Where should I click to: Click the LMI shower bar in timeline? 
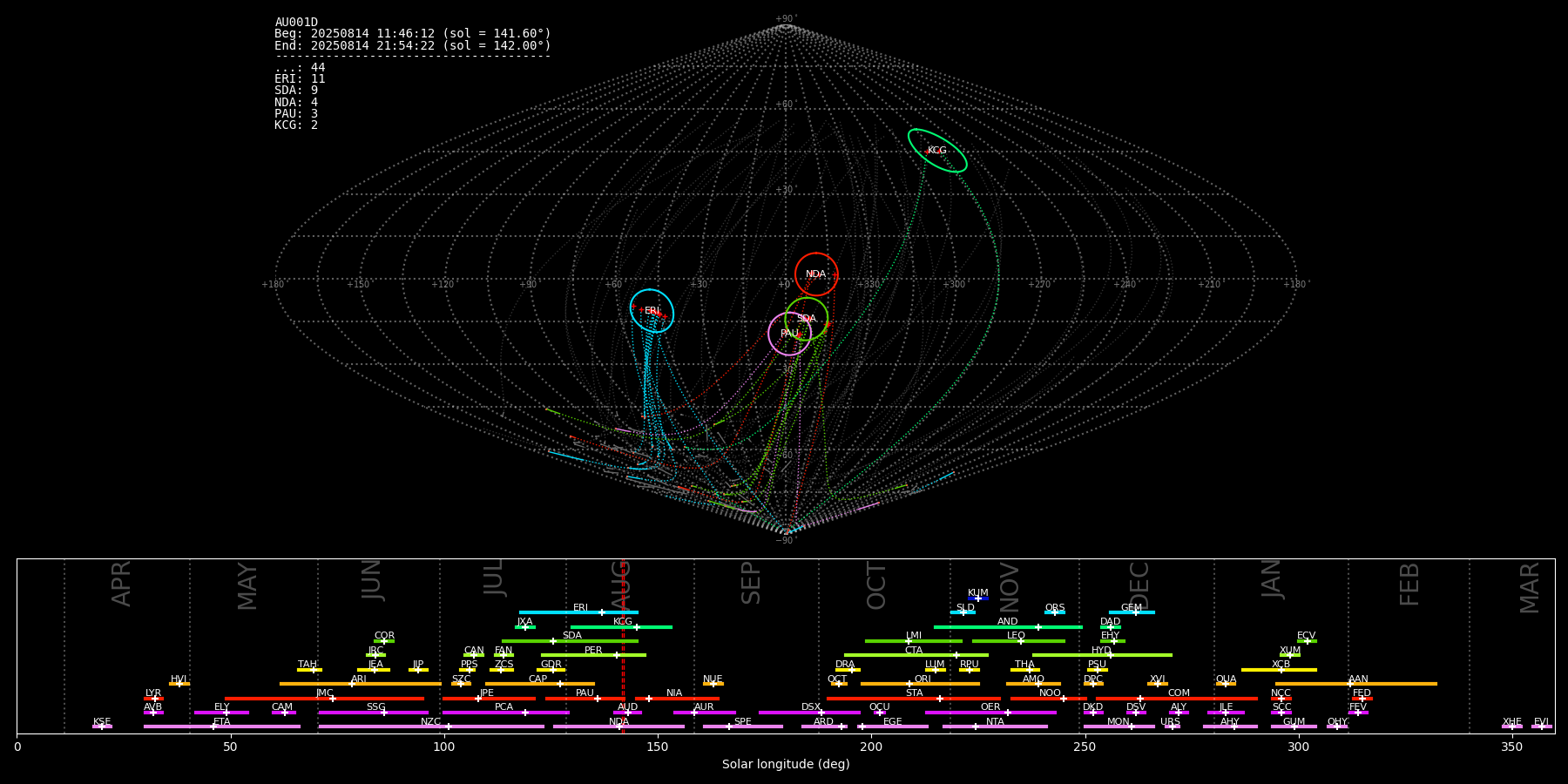coord(914,641)
